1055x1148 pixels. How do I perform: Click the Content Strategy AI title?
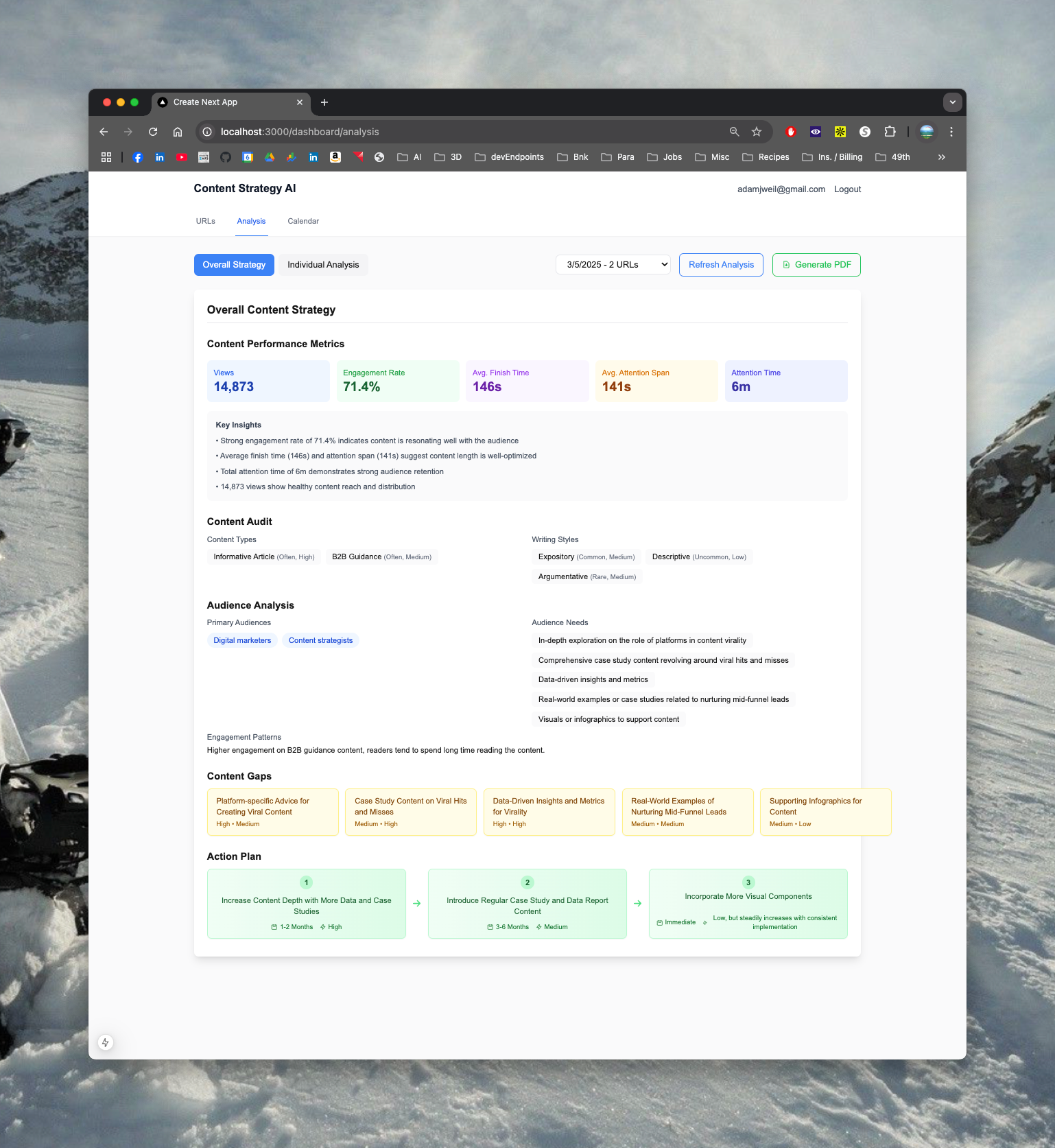click(245, 189)
